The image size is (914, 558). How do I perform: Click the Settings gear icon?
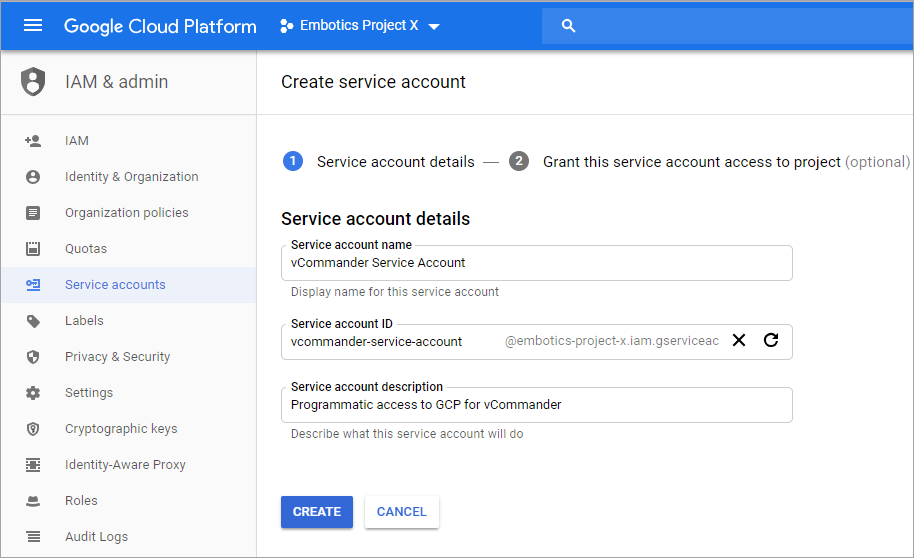pos(33,393)
